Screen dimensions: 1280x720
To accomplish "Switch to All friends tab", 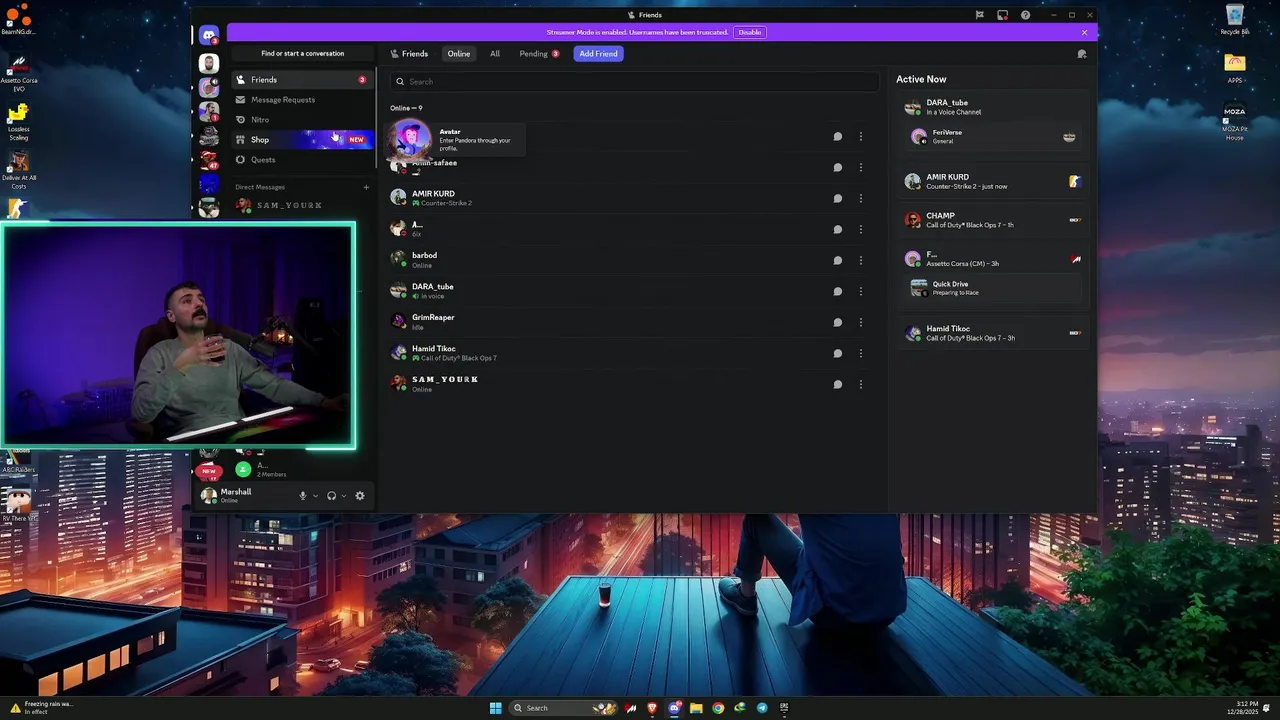I will pos(495,54).
